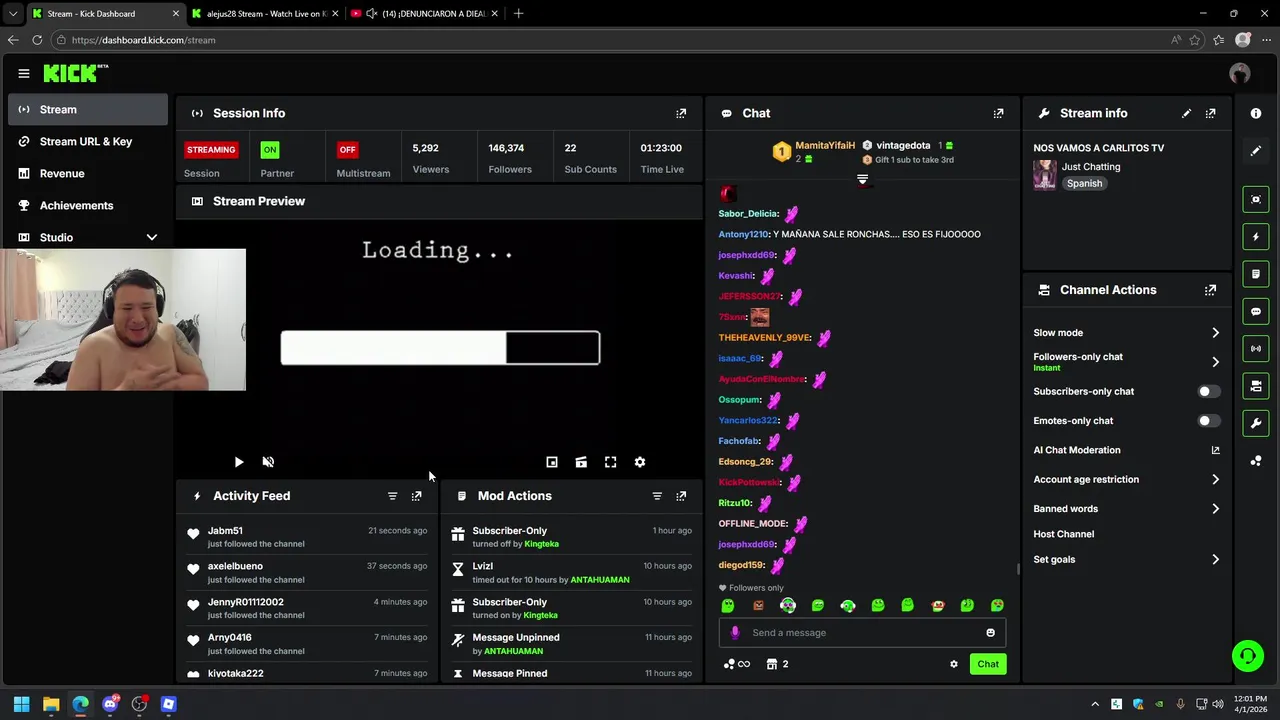Pop out the Activity Feed panel
This screenshot has width=1280, height=720.
[x=417, y=496]
